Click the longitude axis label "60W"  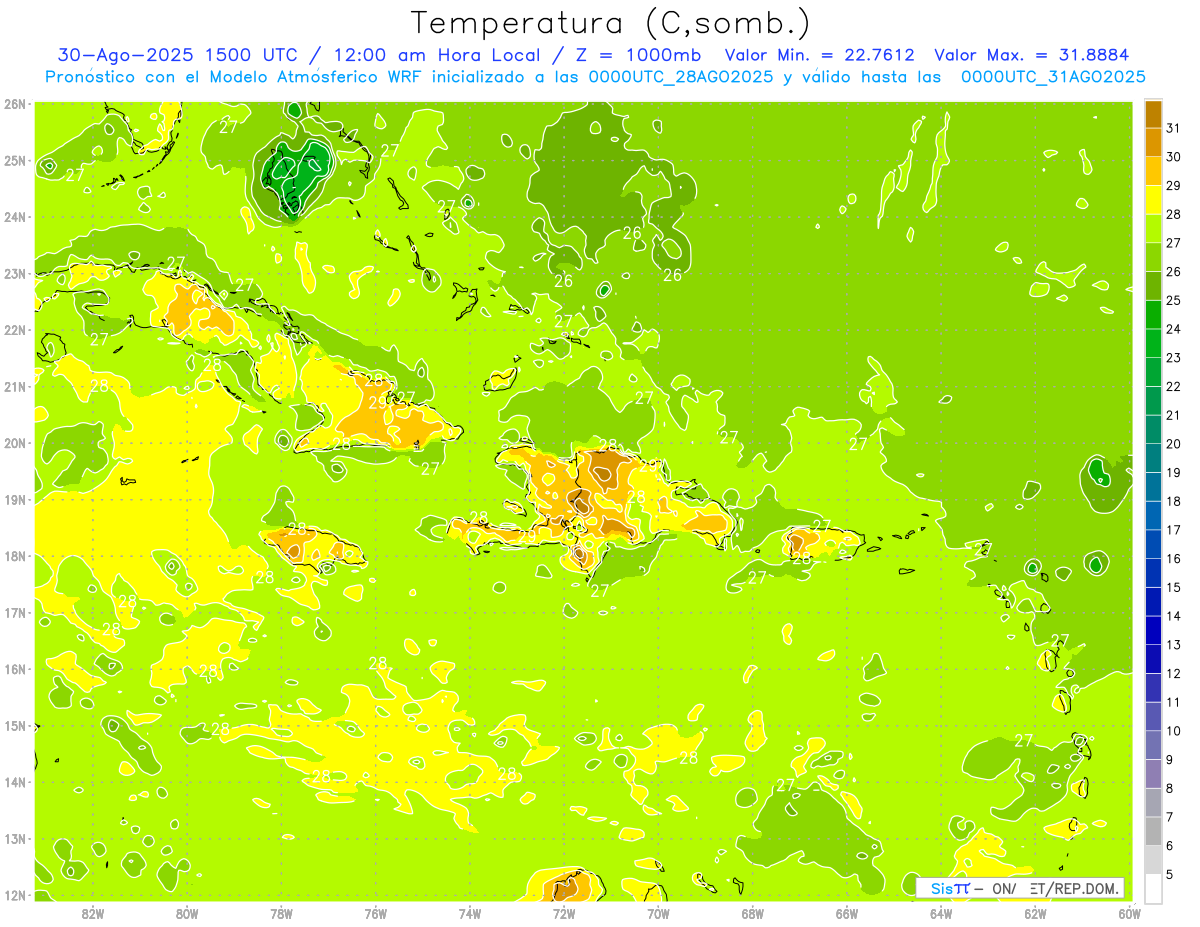1130,913
